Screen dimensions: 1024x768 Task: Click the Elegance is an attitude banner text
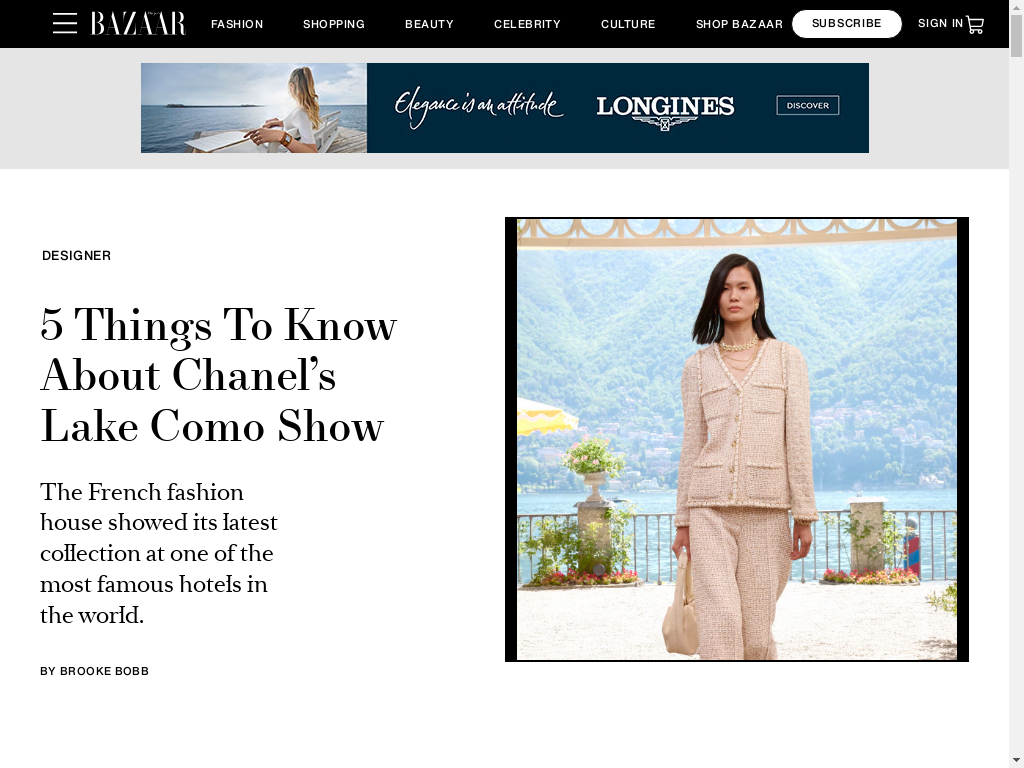478,108
